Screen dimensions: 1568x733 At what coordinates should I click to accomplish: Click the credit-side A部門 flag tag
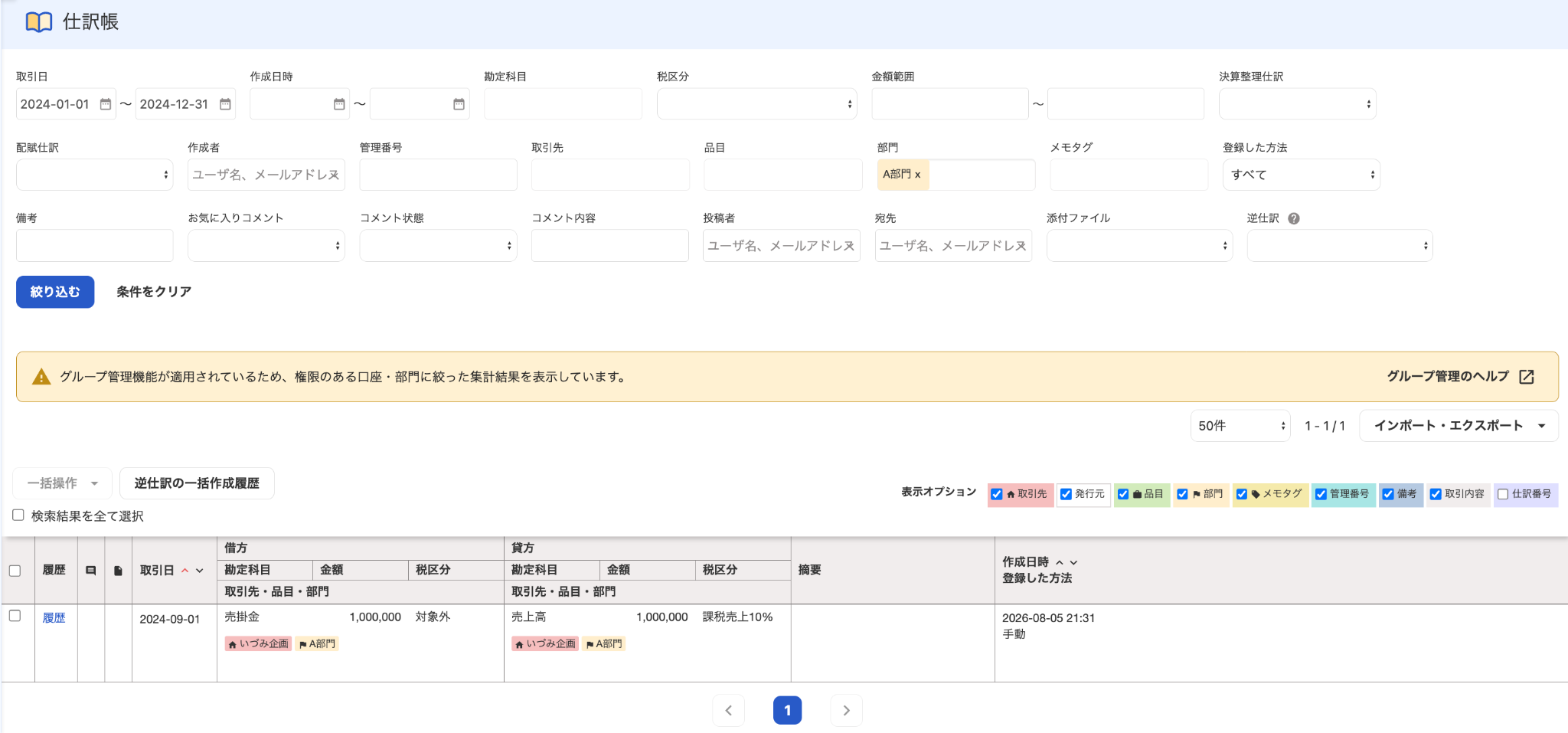click(604, 644)
